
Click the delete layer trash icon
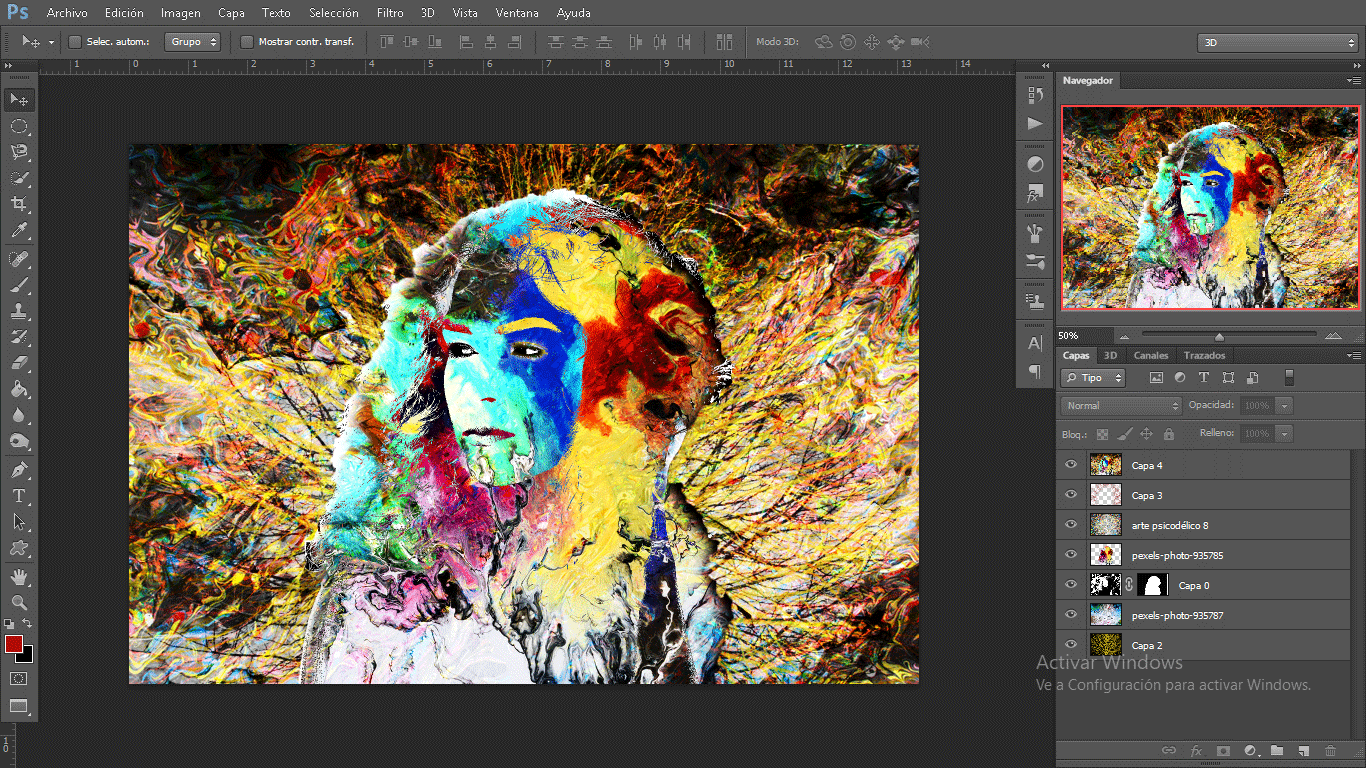(x=1330, y=750)
